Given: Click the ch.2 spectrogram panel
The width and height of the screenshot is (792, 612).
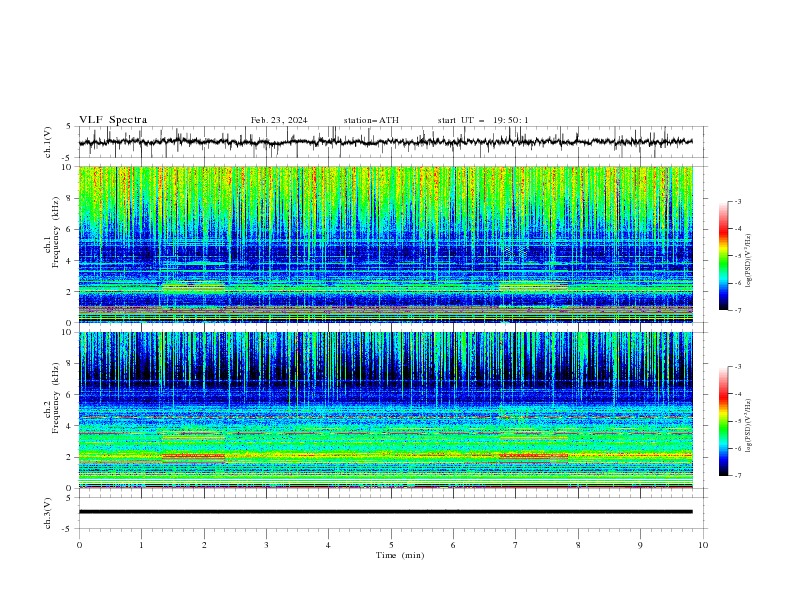Looking at the screenshot, I should tap(386, 410).
